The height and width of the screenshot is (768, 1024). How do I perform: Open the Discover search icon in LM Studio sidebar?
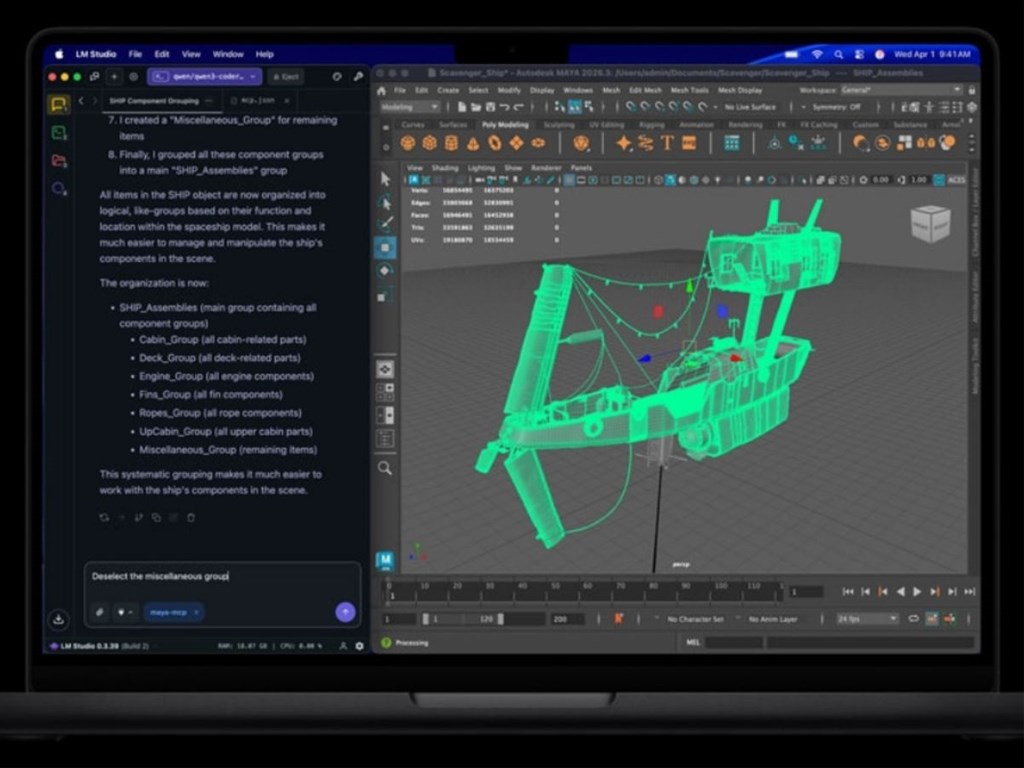tap(59, 189)
